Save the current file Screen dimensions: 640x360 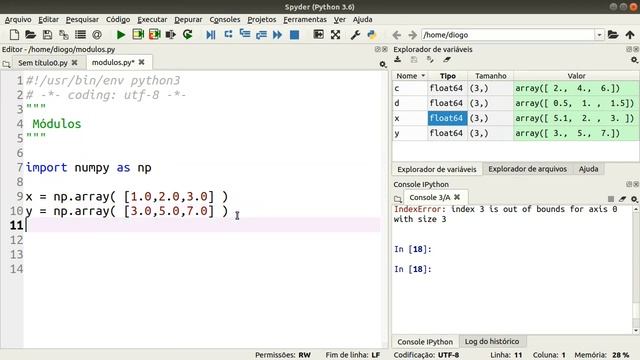tap(47, 35)
